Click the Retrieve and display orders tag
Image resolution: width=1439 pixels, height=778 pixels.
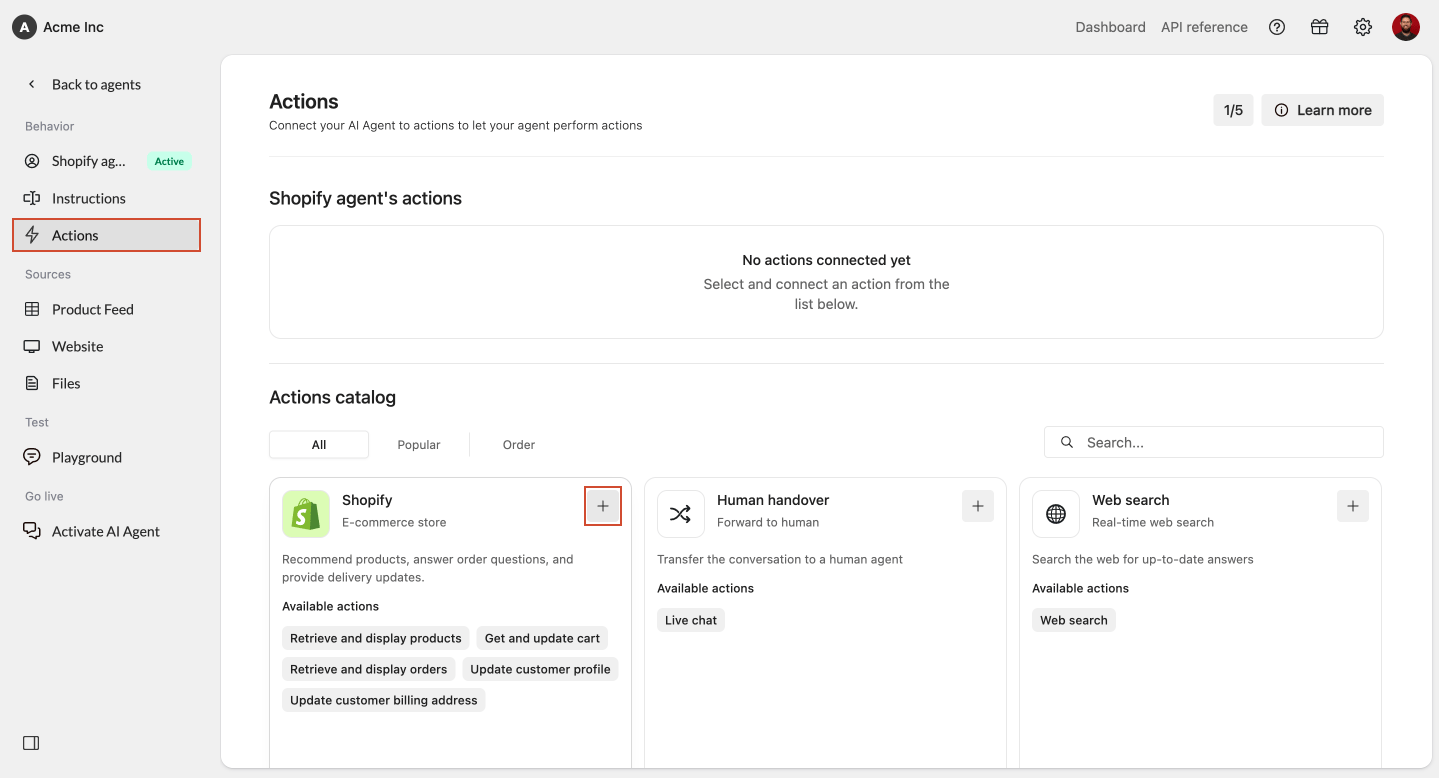coord(369,669)
